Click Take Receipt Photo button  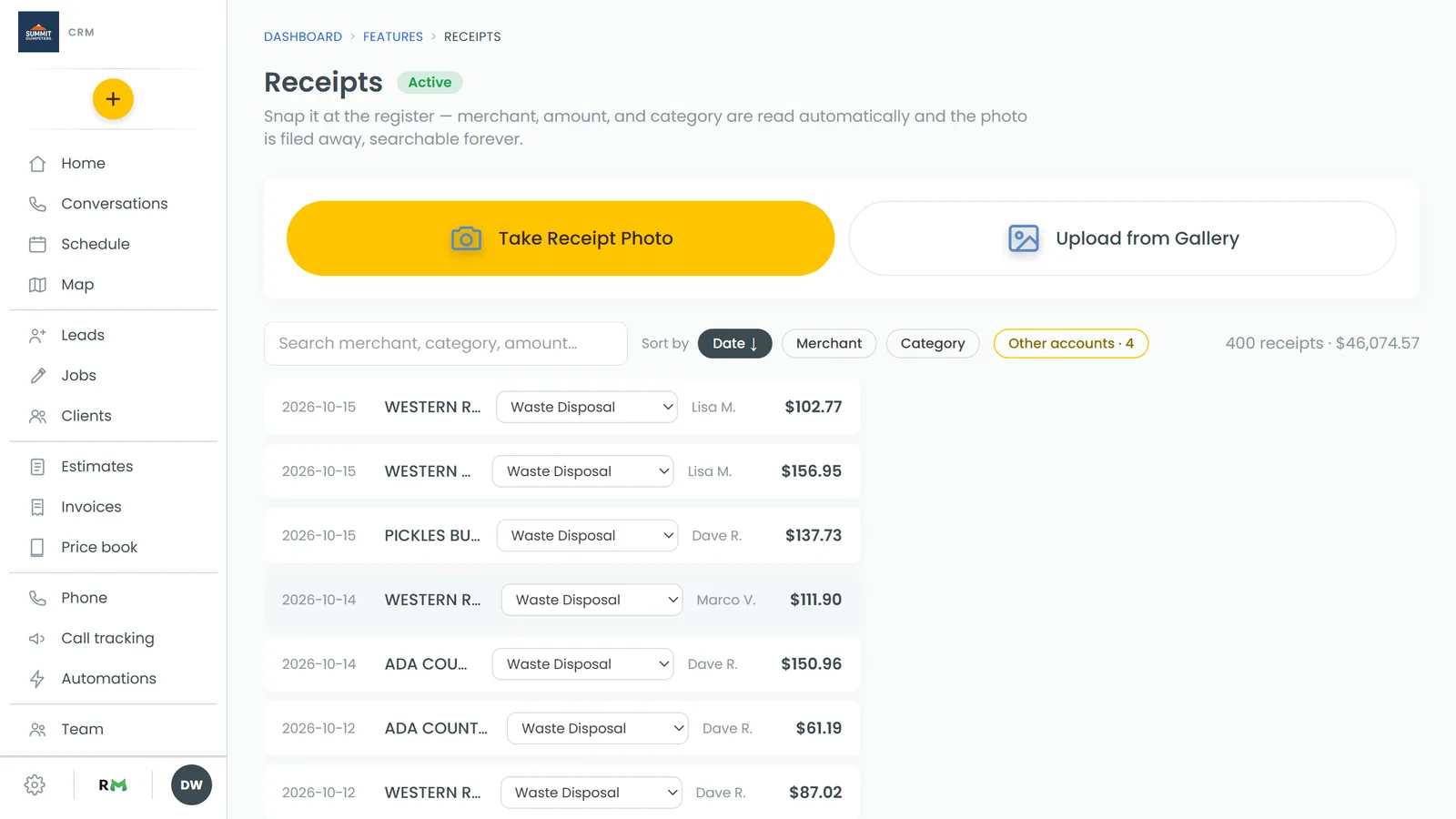click(x=561, y=238)
